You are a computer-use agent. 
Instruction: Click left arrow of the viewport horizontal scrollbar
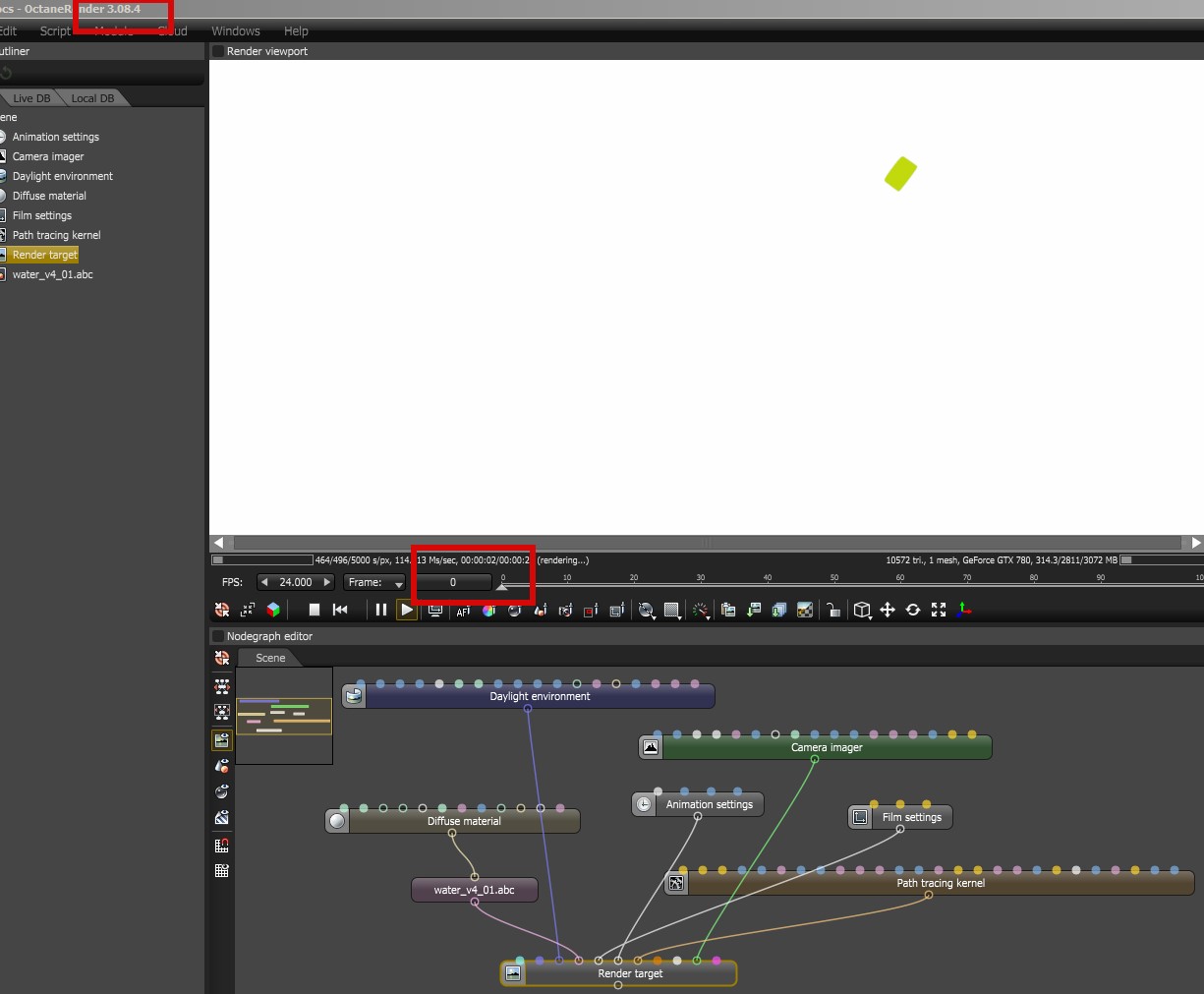point(218,543)
